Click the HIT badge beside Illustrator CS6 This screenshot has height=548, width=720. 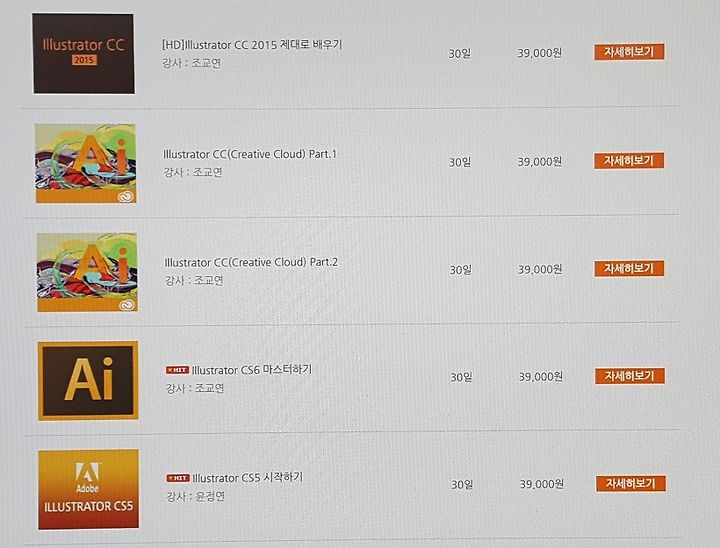(177, 370)
